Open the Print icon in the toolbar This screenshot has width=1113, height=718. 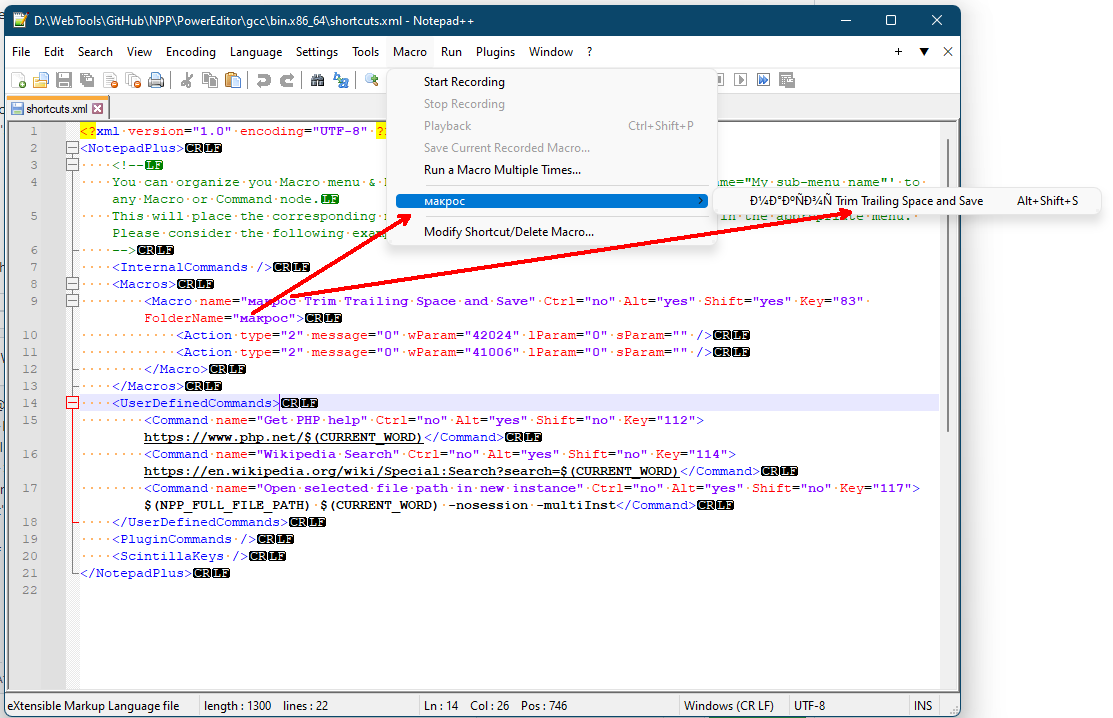click(154, 80)
